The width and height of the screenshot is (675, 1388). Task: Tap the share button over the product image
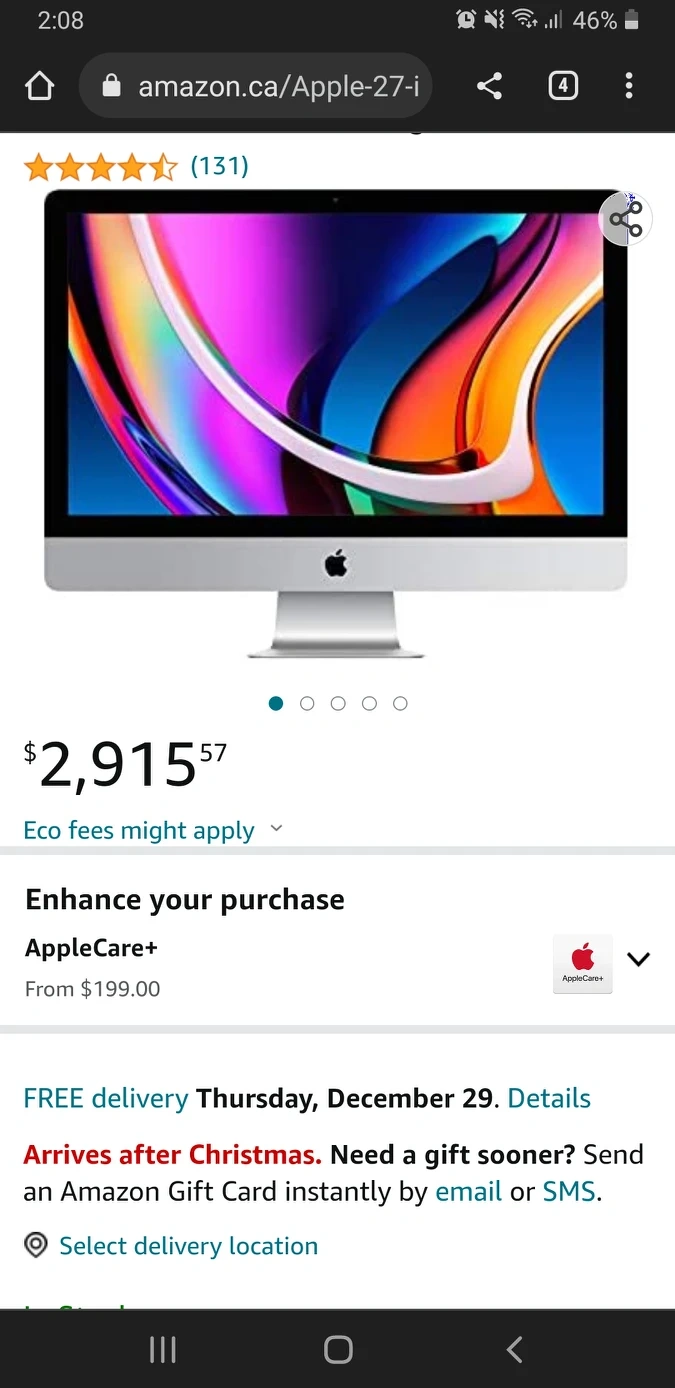[x=626, y=220]
